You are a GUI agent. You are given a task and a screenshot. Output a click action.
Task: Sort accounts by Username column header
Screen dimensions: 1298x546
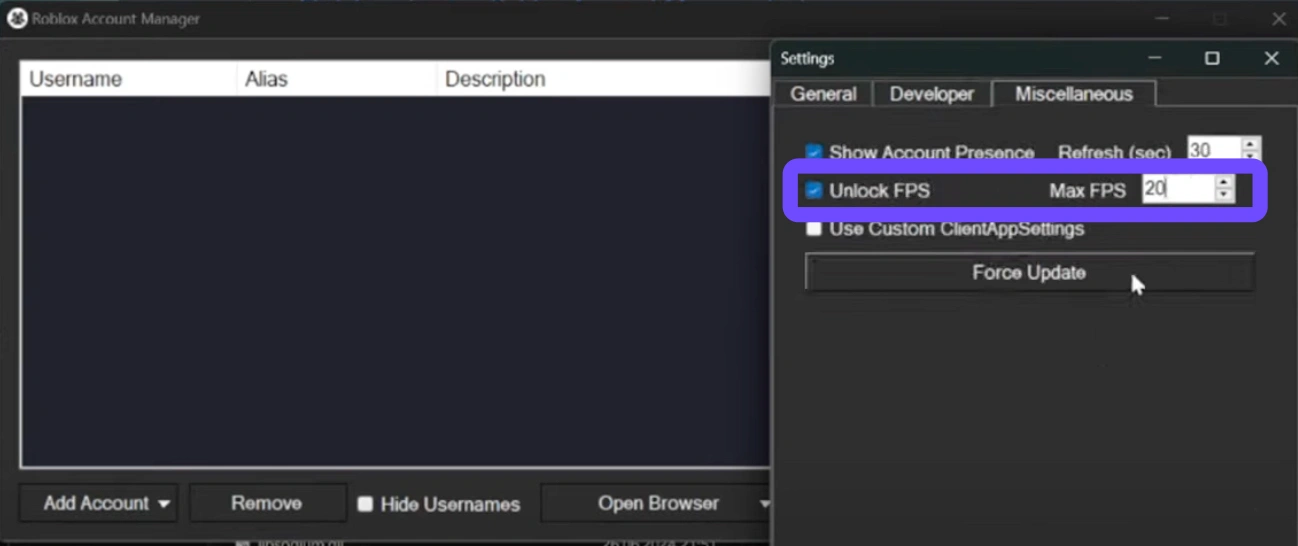click(128, 79)
